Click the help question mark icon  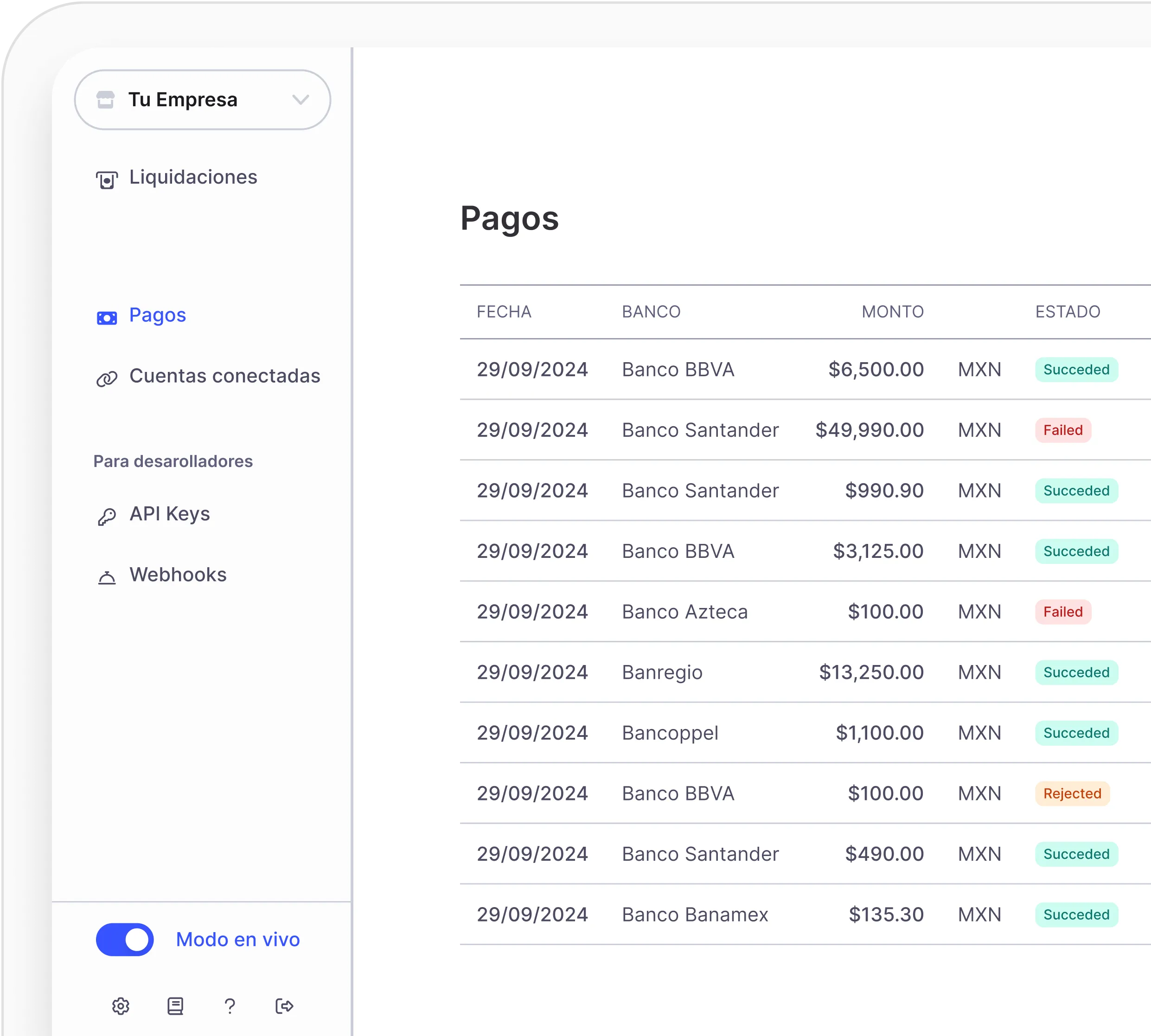click(x=230, y=1006)
